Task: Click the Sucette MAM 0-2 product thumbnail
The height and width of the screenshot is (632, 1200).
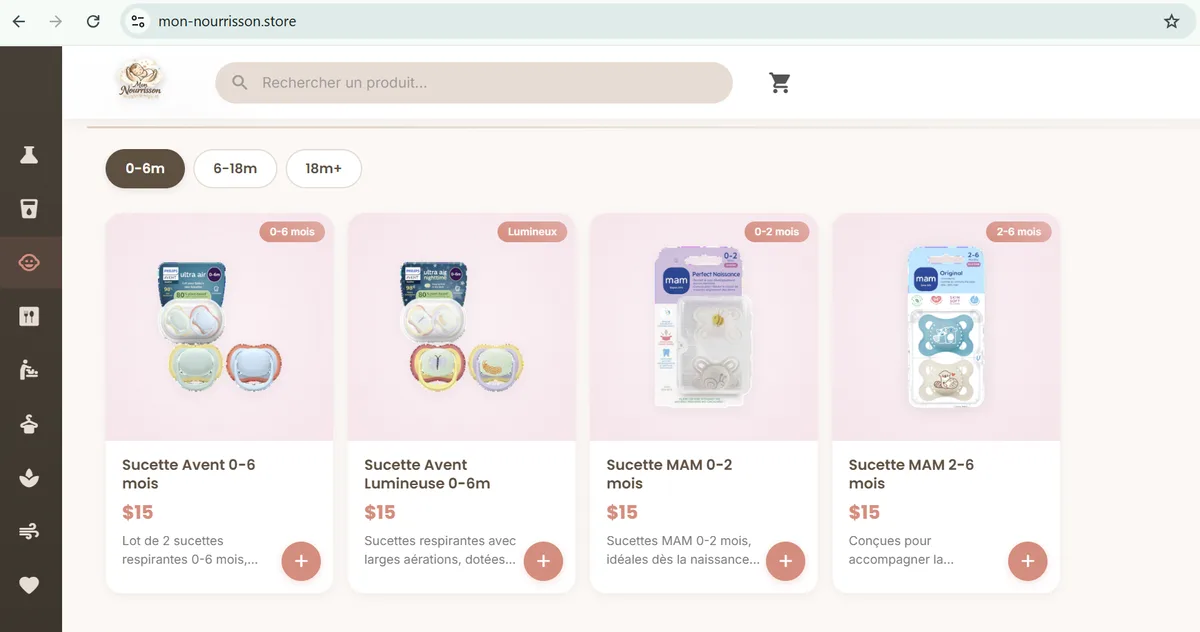Action: coord(703,328)
